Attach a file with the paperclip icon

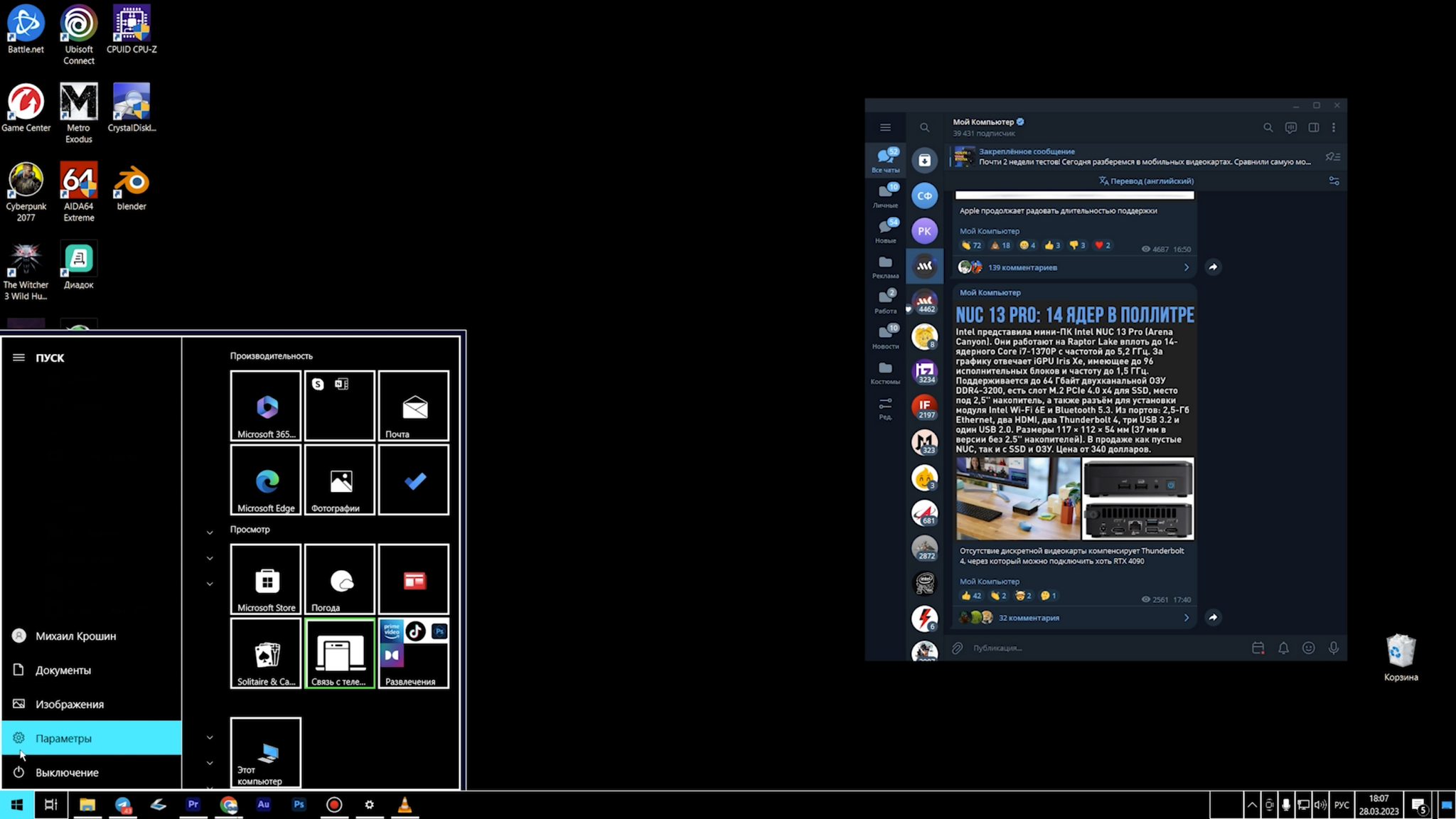(x=958, y=648)
